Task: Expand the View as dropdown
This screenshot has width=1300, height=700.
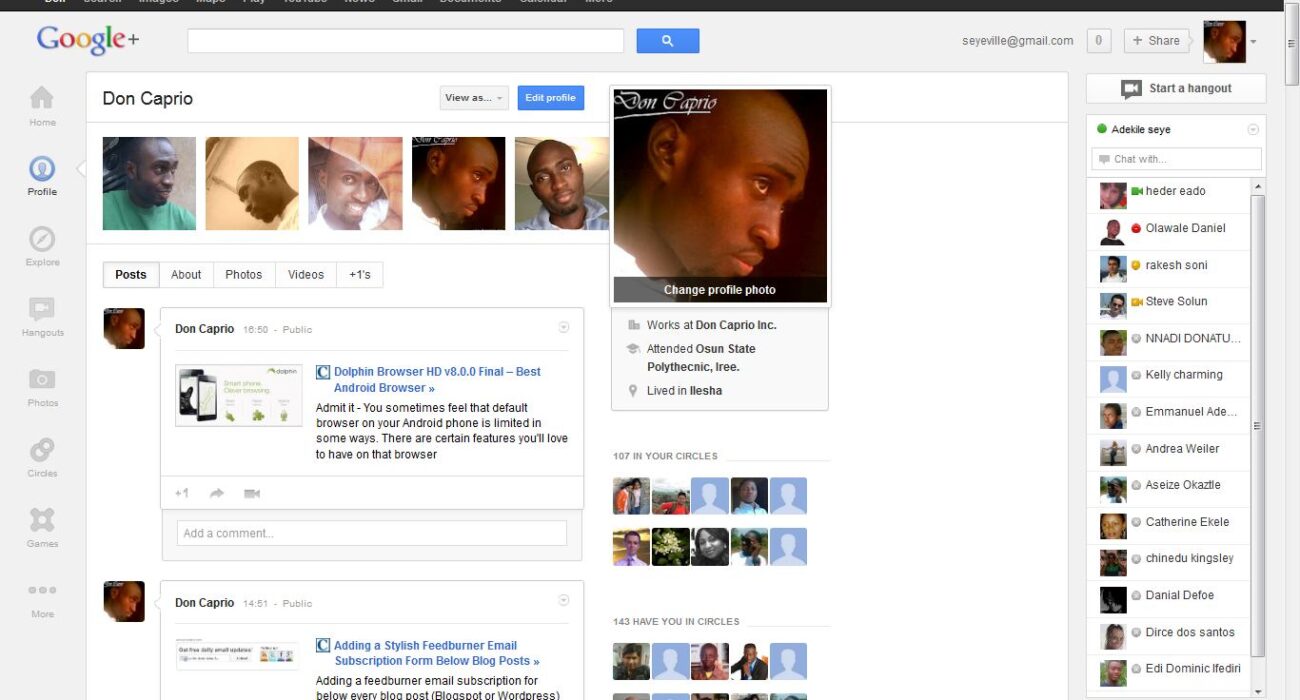Action: click(x=474, y=98)
